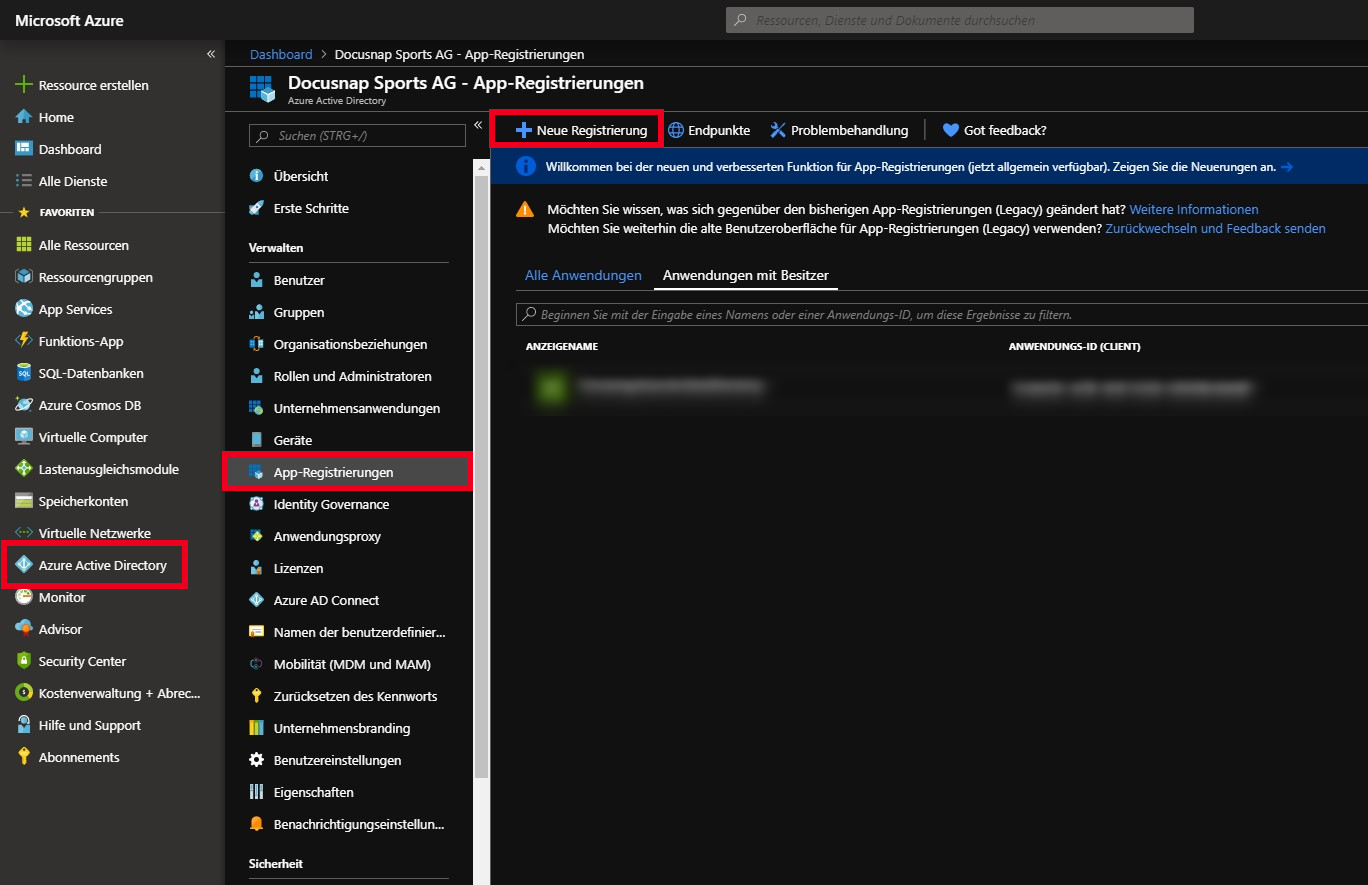Select Organisationsbeziehungen menu entry
Image resolution: width=1368 pixels, height=885 pixels.
point(348,344)
